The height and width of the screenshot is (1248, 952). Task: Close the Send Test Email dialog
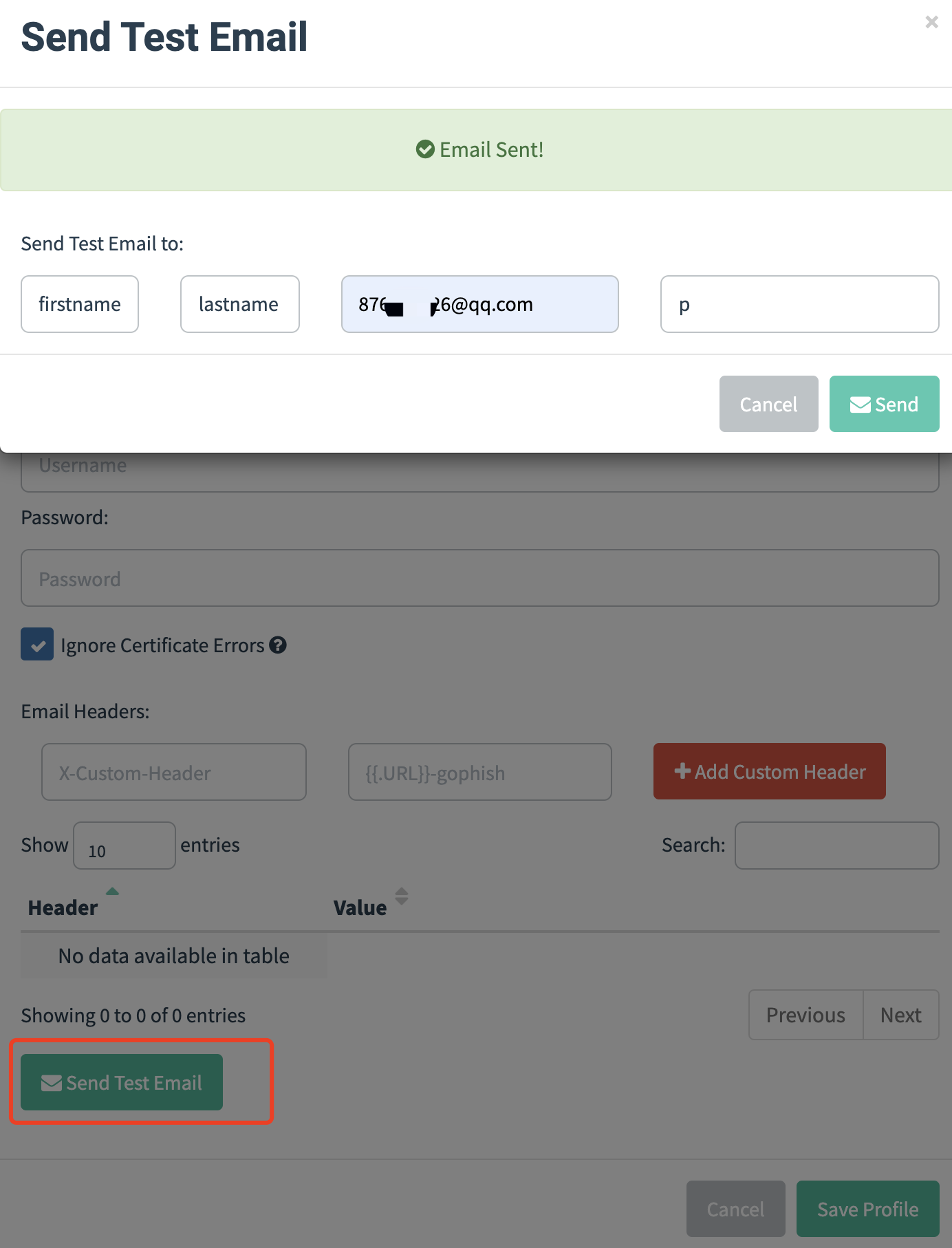pyautogui.click(x=931, y=22)
